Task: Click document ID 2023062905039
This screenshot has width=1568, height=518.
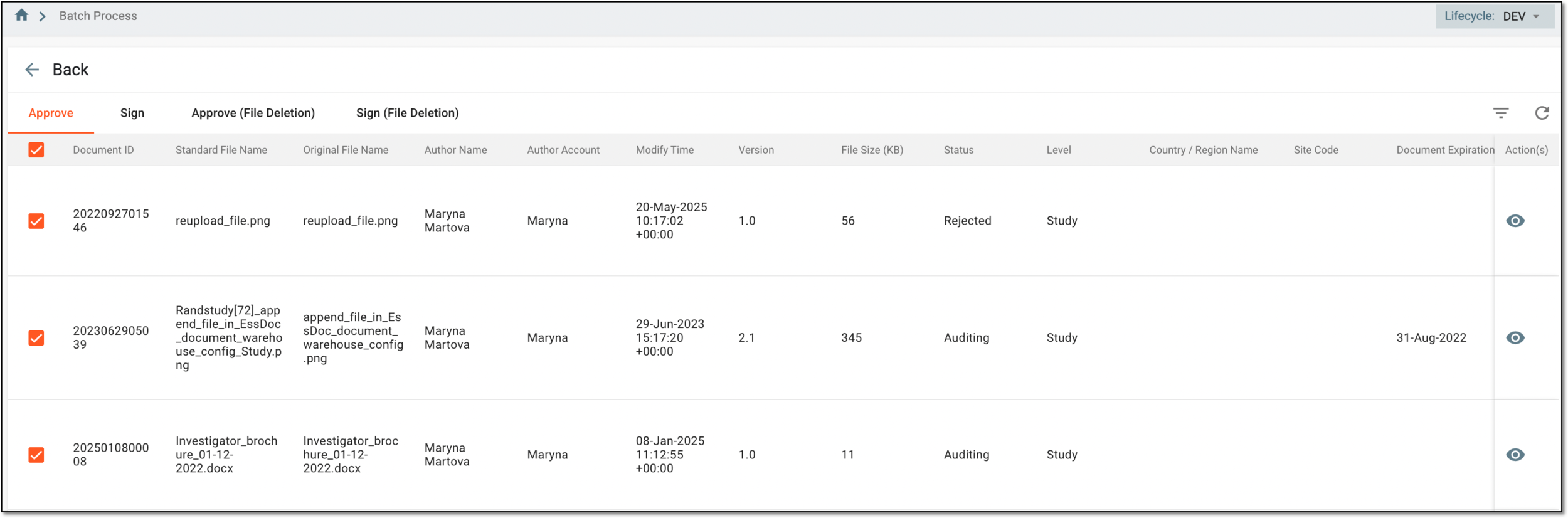Action: click(x=111, y=337)
